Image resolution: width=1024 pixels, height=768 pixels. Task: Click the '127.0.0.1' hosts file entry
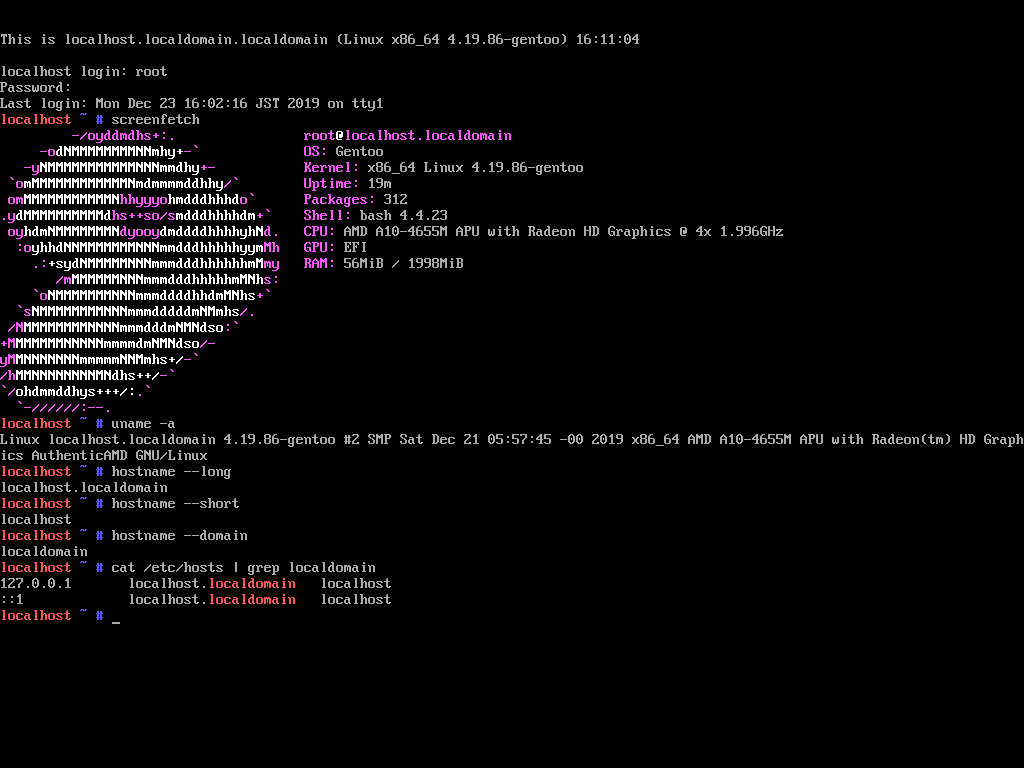click(37, 583)
